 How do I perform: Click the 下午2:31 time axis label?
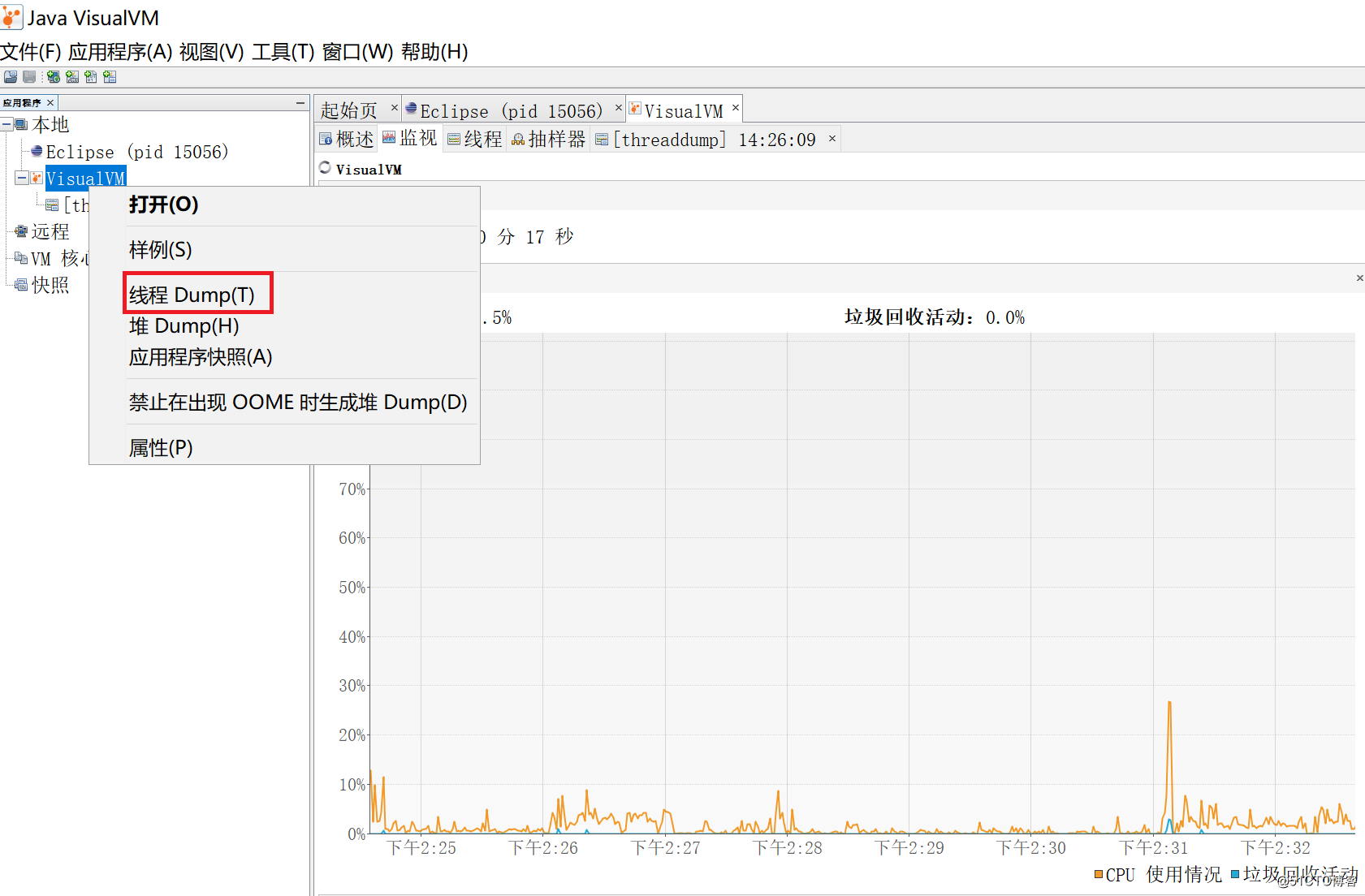pos(1154,848)
